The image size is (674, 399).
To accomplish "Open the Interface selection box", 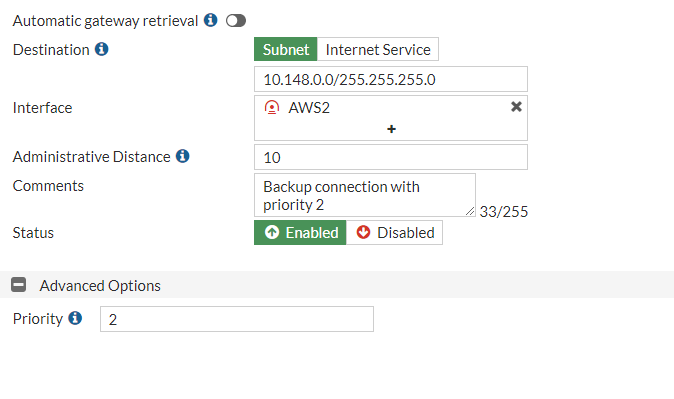I will [x=391, y=118].
